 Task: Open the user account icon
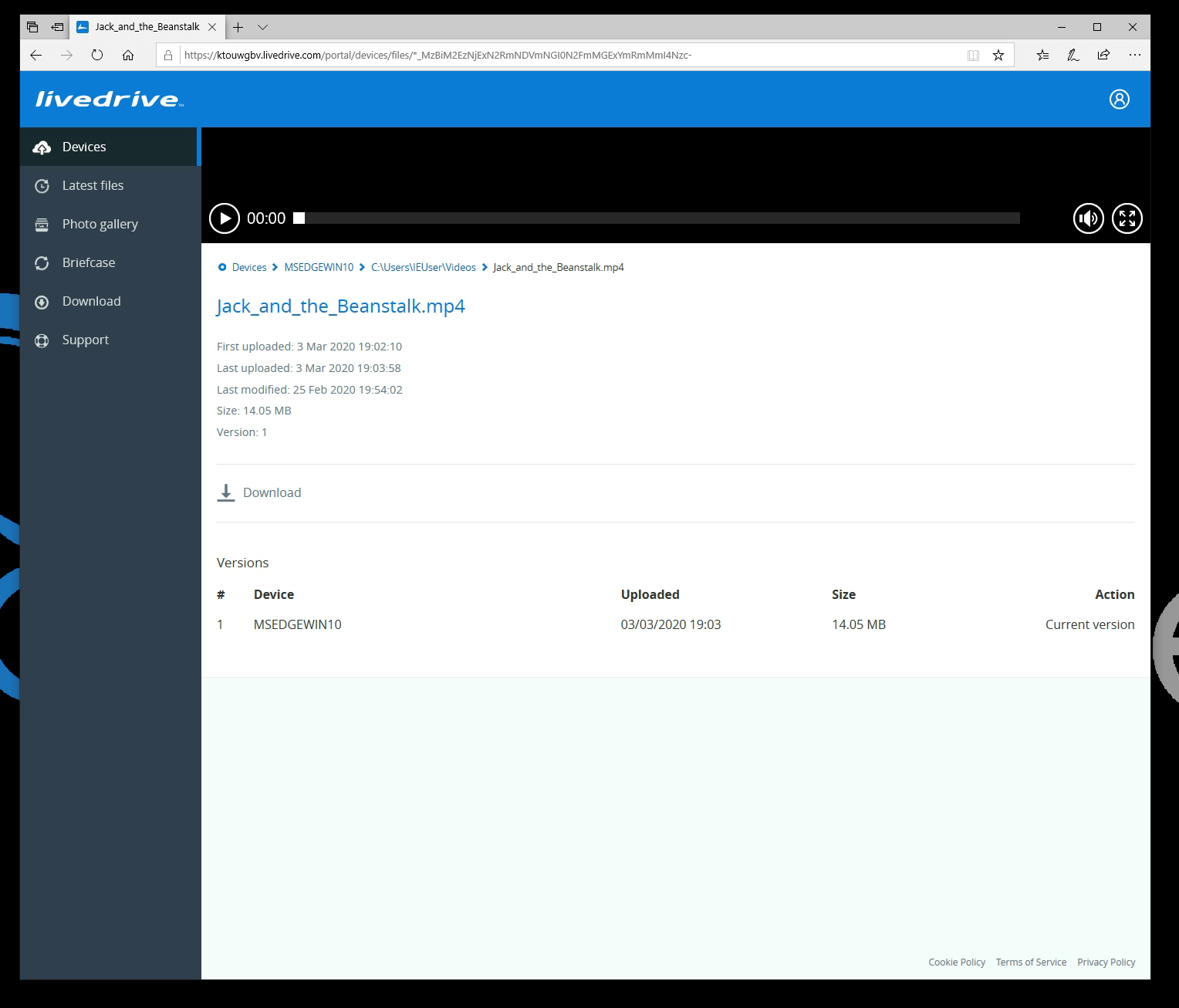click(x=1119, y=99)
